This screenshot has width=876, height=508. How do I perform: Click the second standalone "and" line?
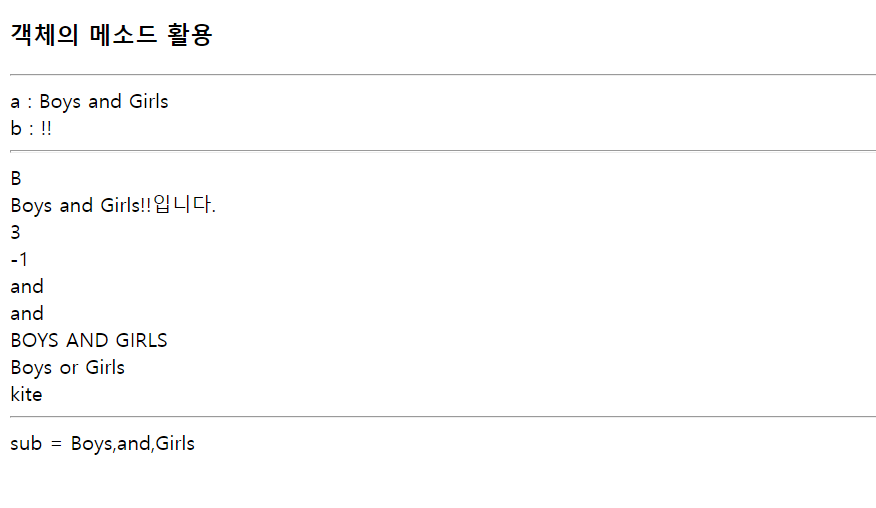[27, 314]
